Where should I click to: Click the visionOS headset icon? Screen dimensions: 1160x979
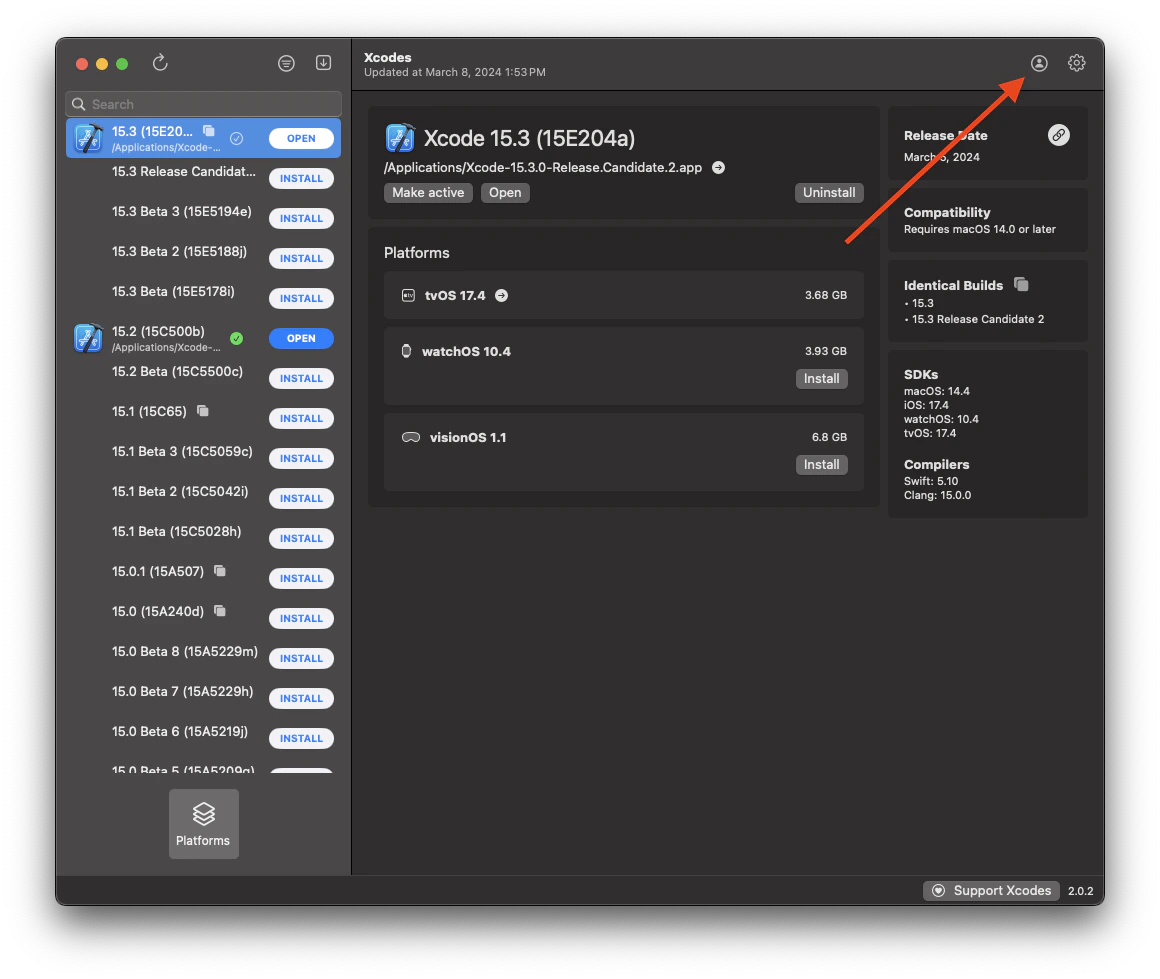(411, 437)
